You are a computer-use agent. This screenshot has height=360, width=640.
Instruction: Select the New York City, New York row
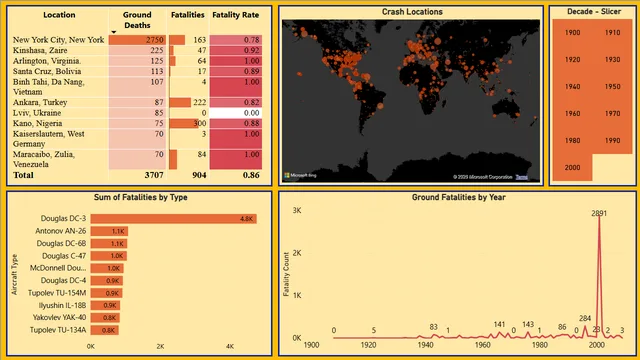click(136, 40)
